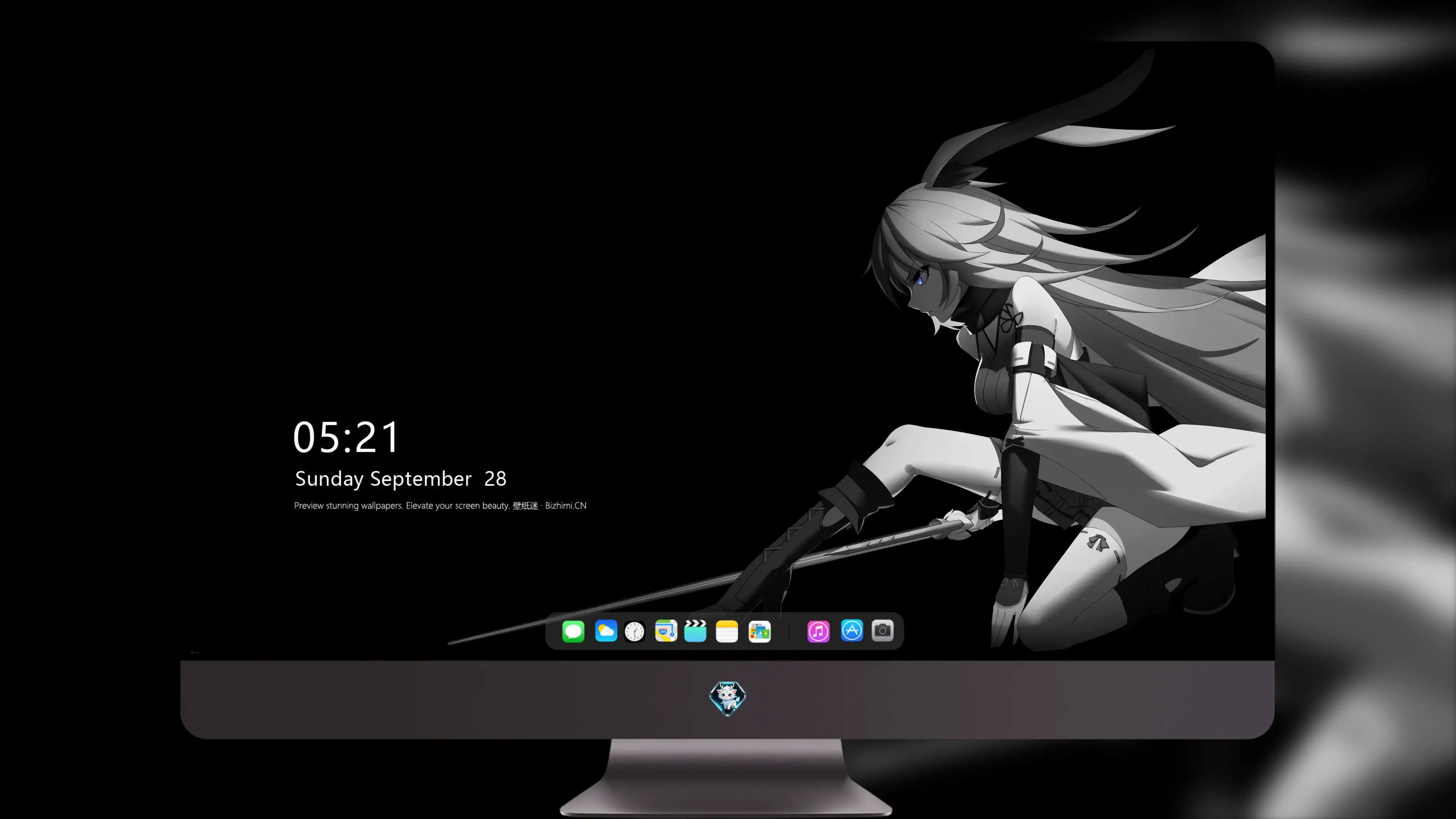1456x819 pixels.
Task: Click the colorful posters collage dock icon
Action: pos(759,631)
